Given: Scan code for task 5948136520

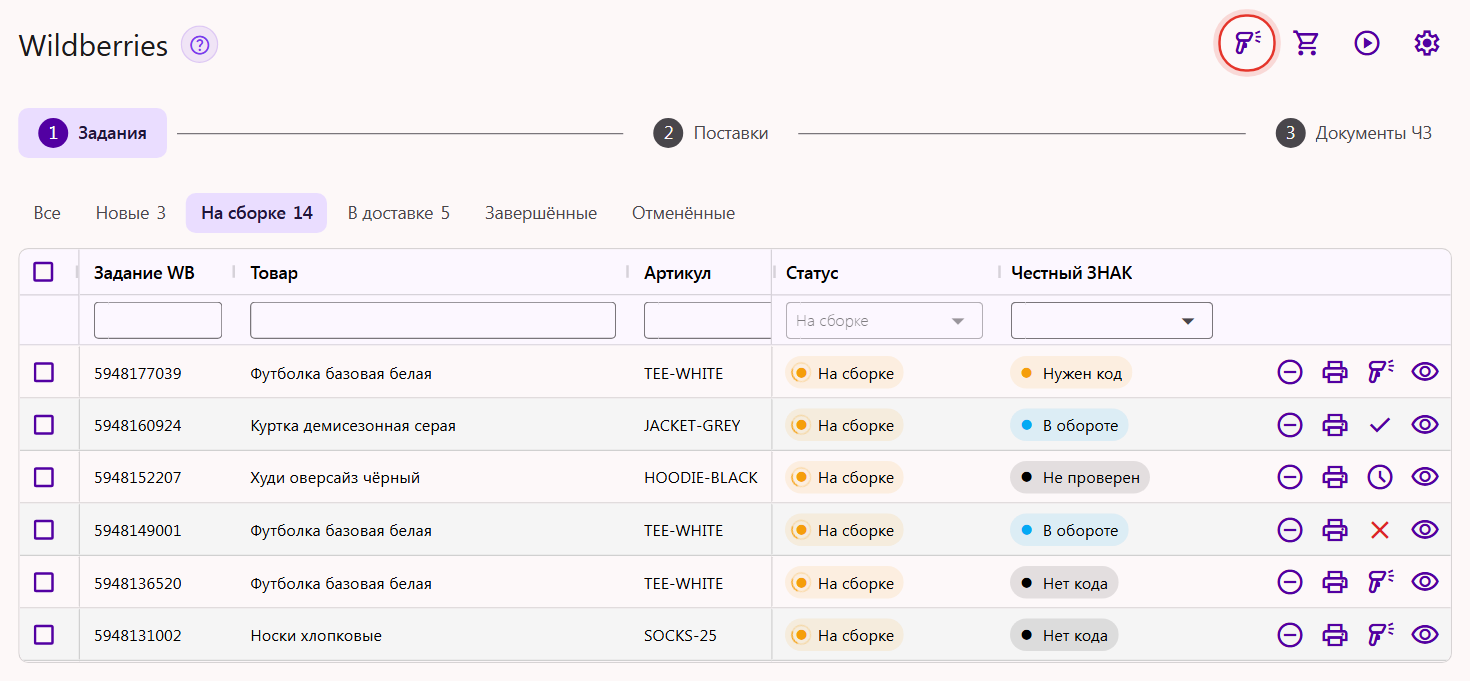Looking at the screenshot, I should point(1380,582).
